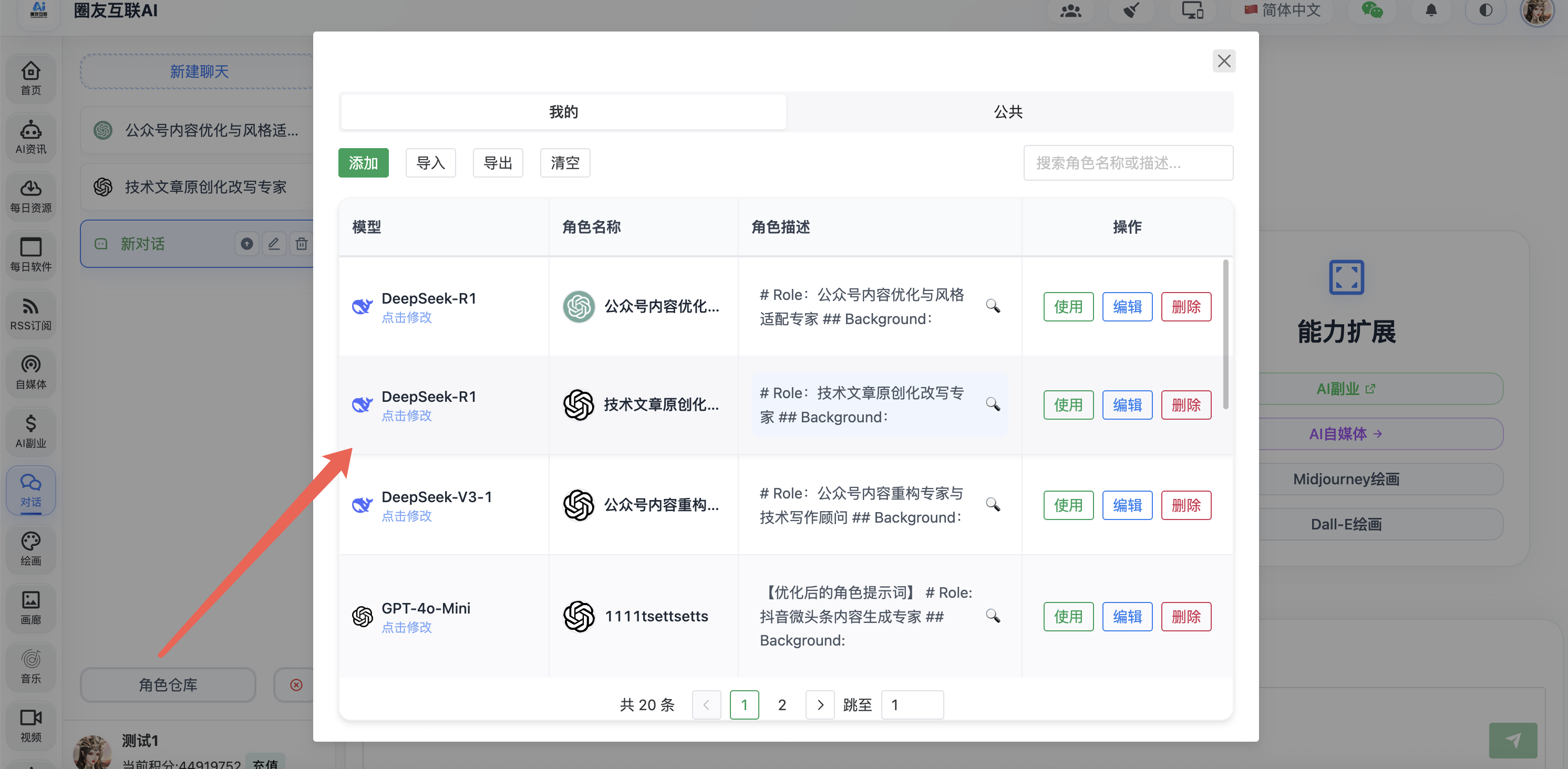The image size is (1568, 769).
Task: Open the 自媒体 sidebar icon
Action: click(x=30, y=373)
